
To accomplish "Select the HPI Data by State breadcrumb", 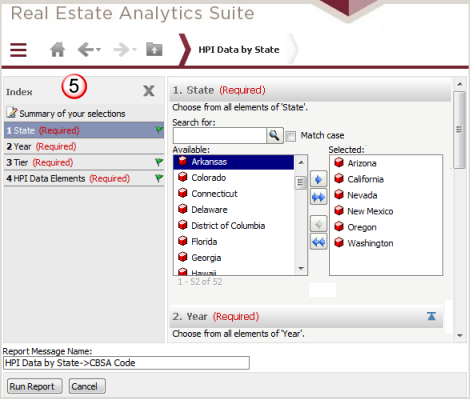I will point(239,50).
